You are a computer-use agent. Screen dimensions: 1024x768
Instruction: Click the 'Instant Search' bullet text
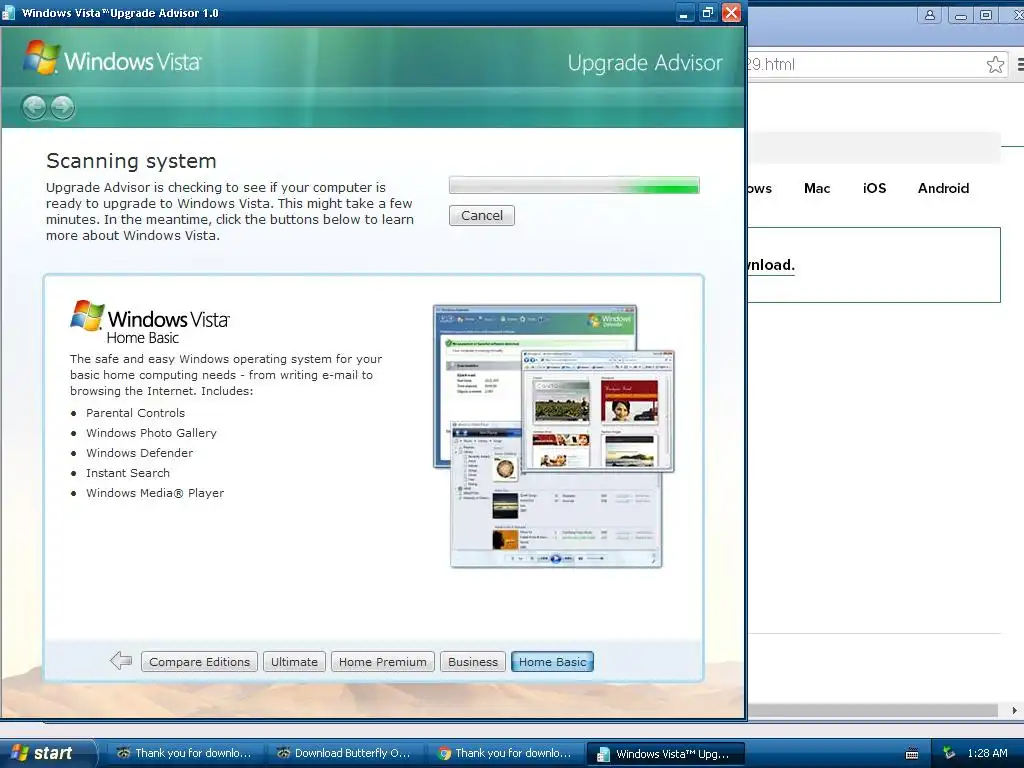coord(127,473)
